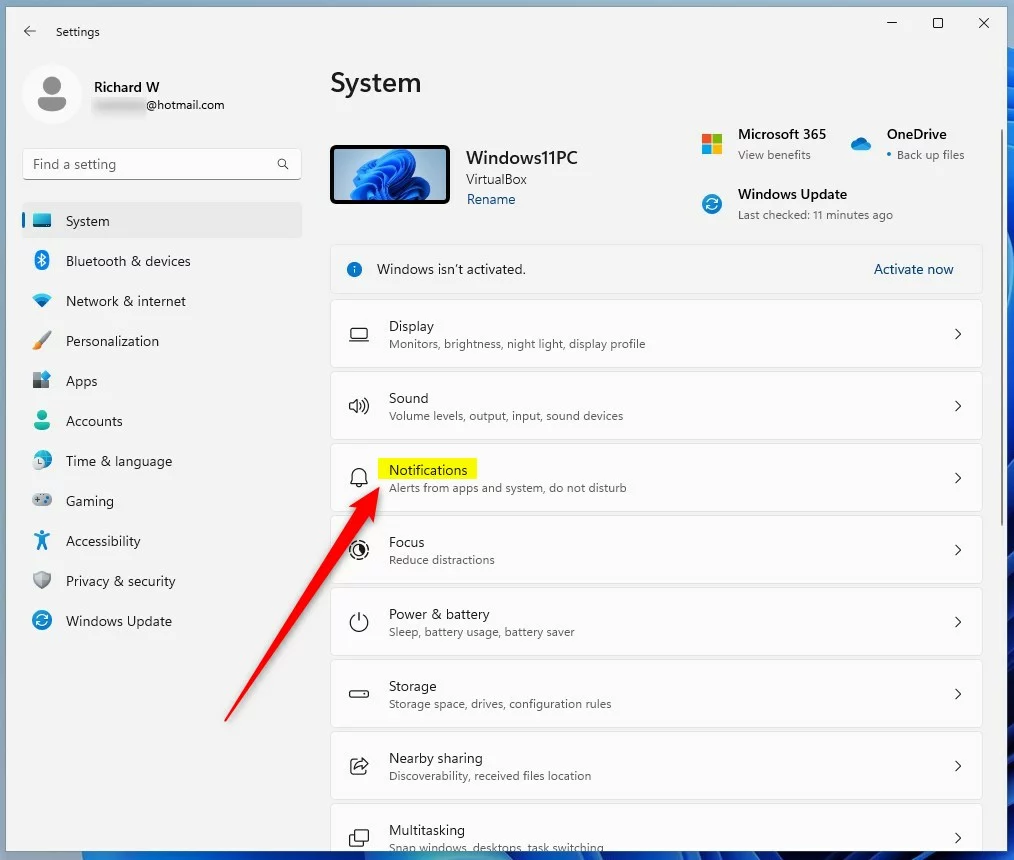Click the Find a setting search box
The image size is (1014, 860).
(x=150, y=164)
